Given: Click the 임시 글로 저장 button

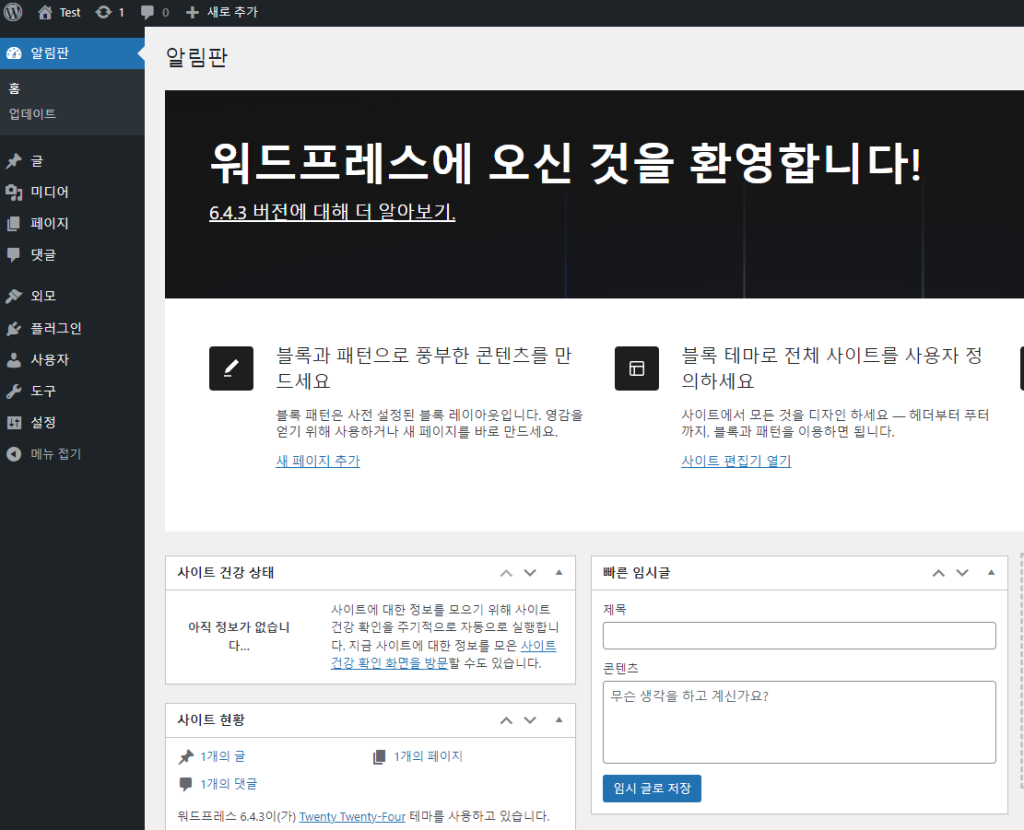Looking at the screenshot, I should pyautogui.click(x=652, y=788).
